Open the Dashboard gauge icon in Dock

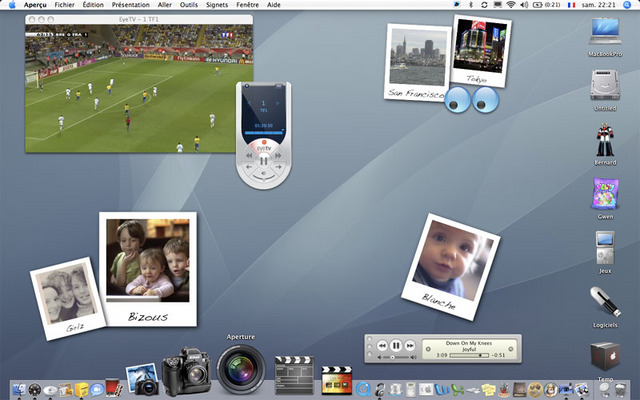point(35,389)
